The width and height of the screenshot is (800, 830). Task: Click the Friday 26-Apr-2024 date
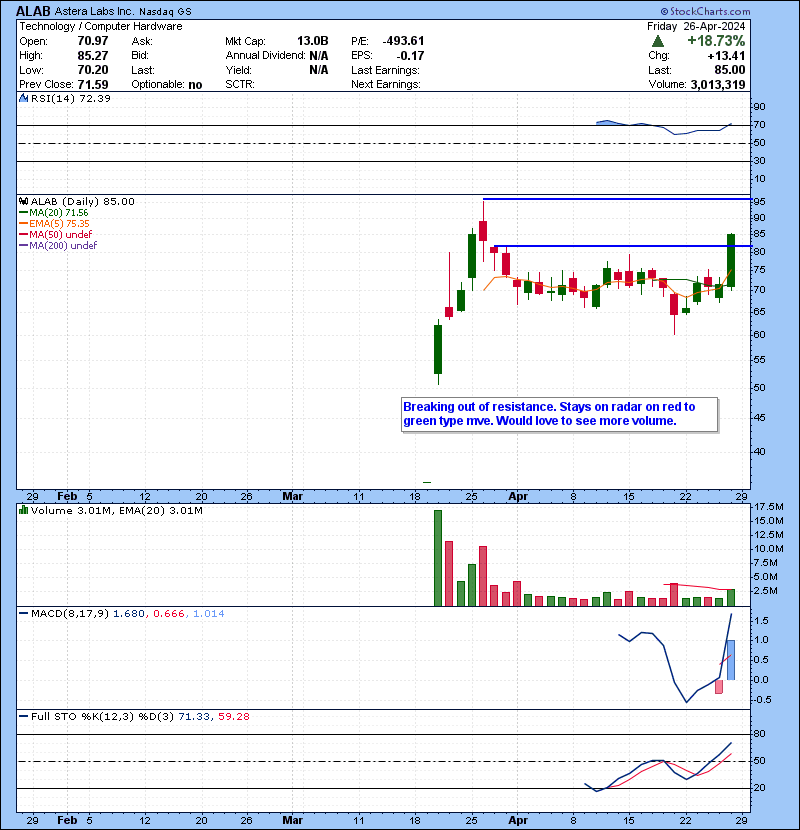(x=696, y=26)
